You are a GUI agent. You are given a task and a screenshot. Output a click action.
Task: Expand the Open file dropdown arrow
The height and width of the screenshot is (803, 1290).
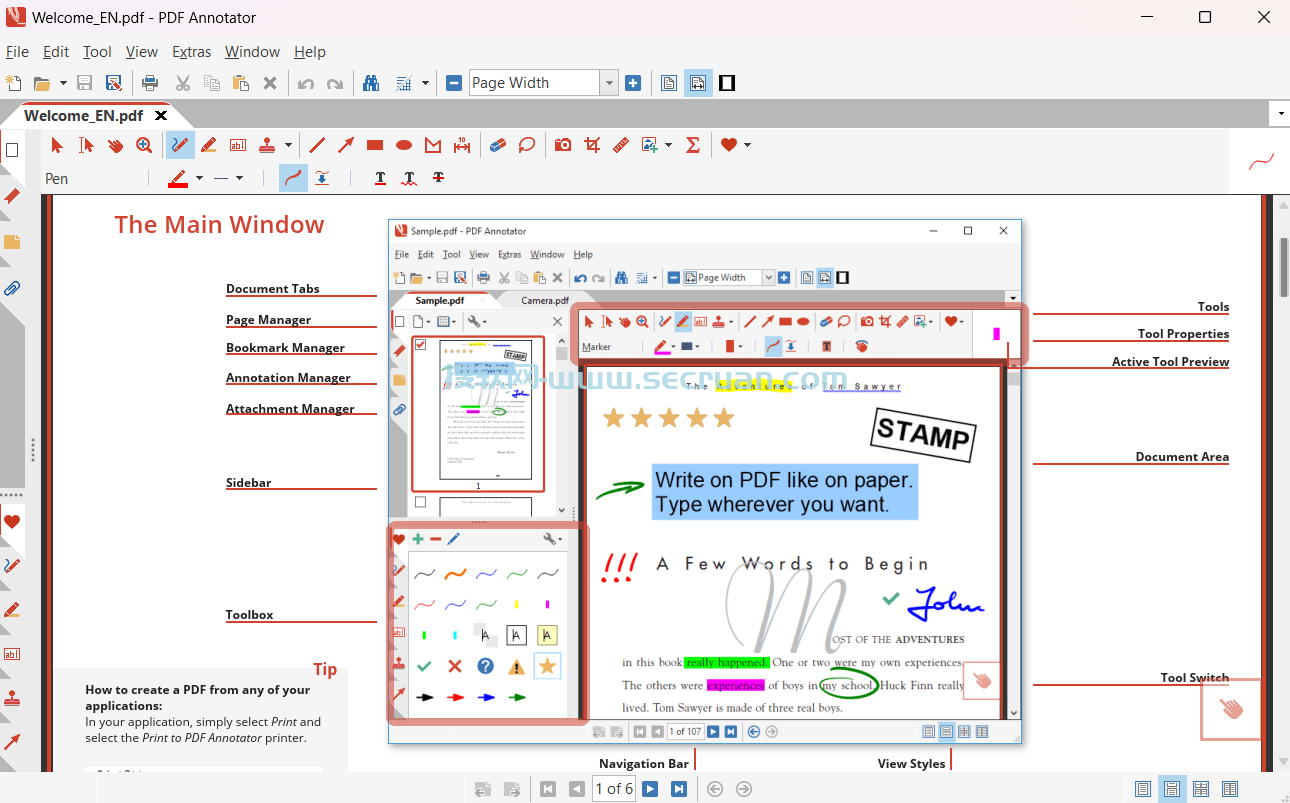63,83
